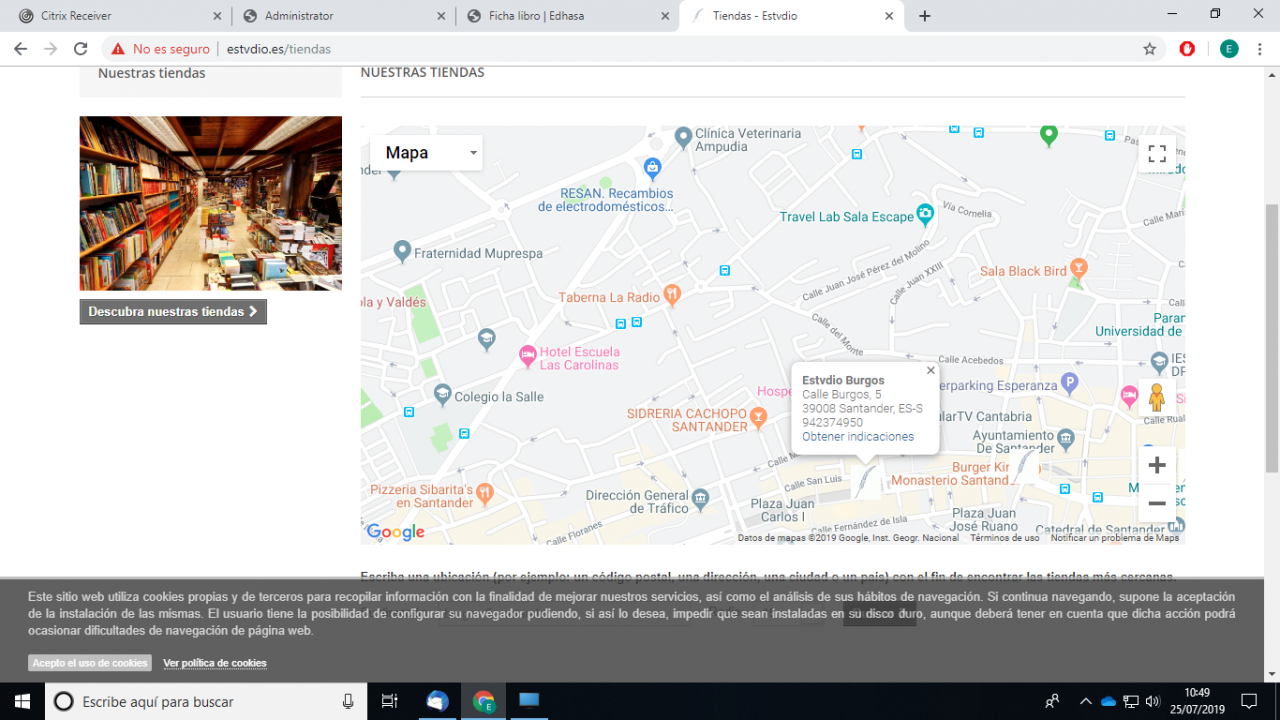This screenshot has height=720, width=1280.
Task: Reload the page with the refresh icon
Action: 81,49
